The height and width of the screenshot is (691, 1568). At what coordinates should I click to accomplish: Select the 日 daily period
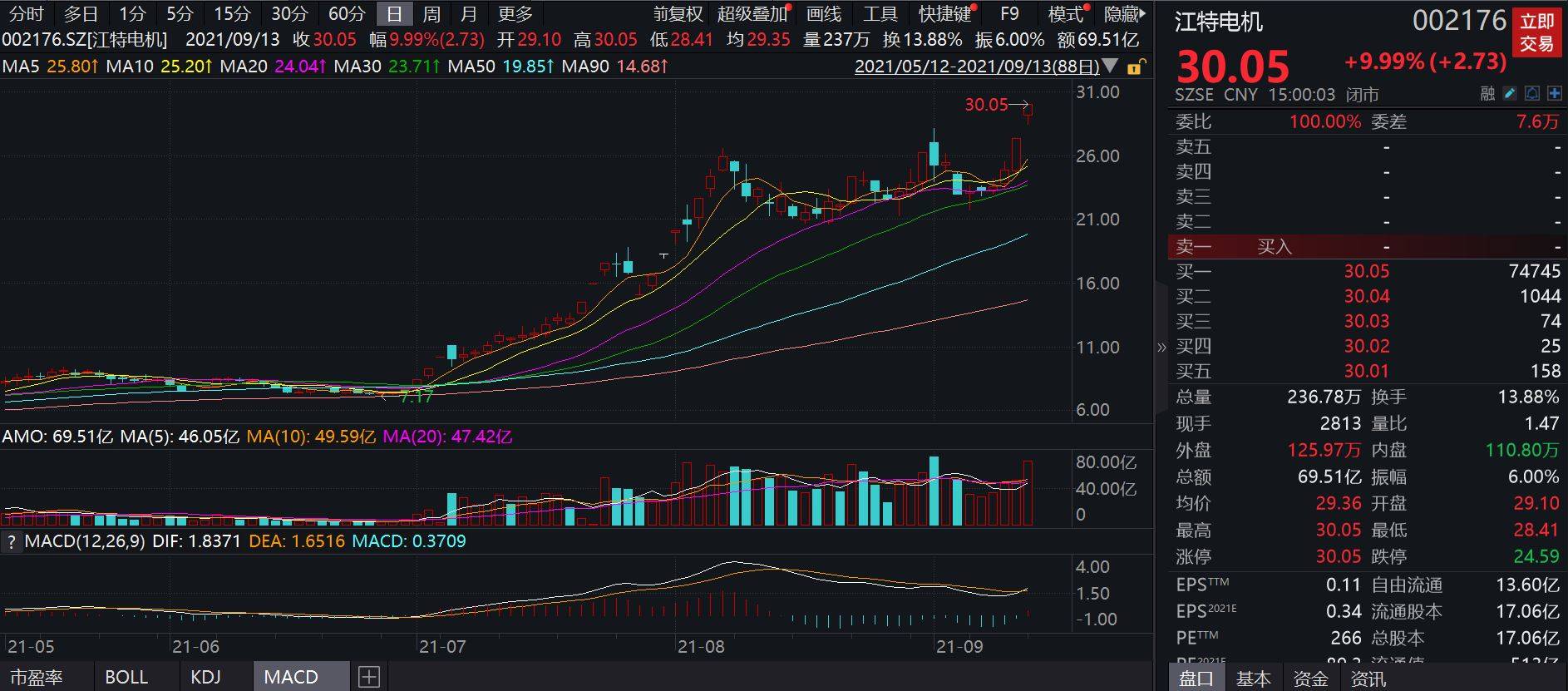tap(394, 14)
